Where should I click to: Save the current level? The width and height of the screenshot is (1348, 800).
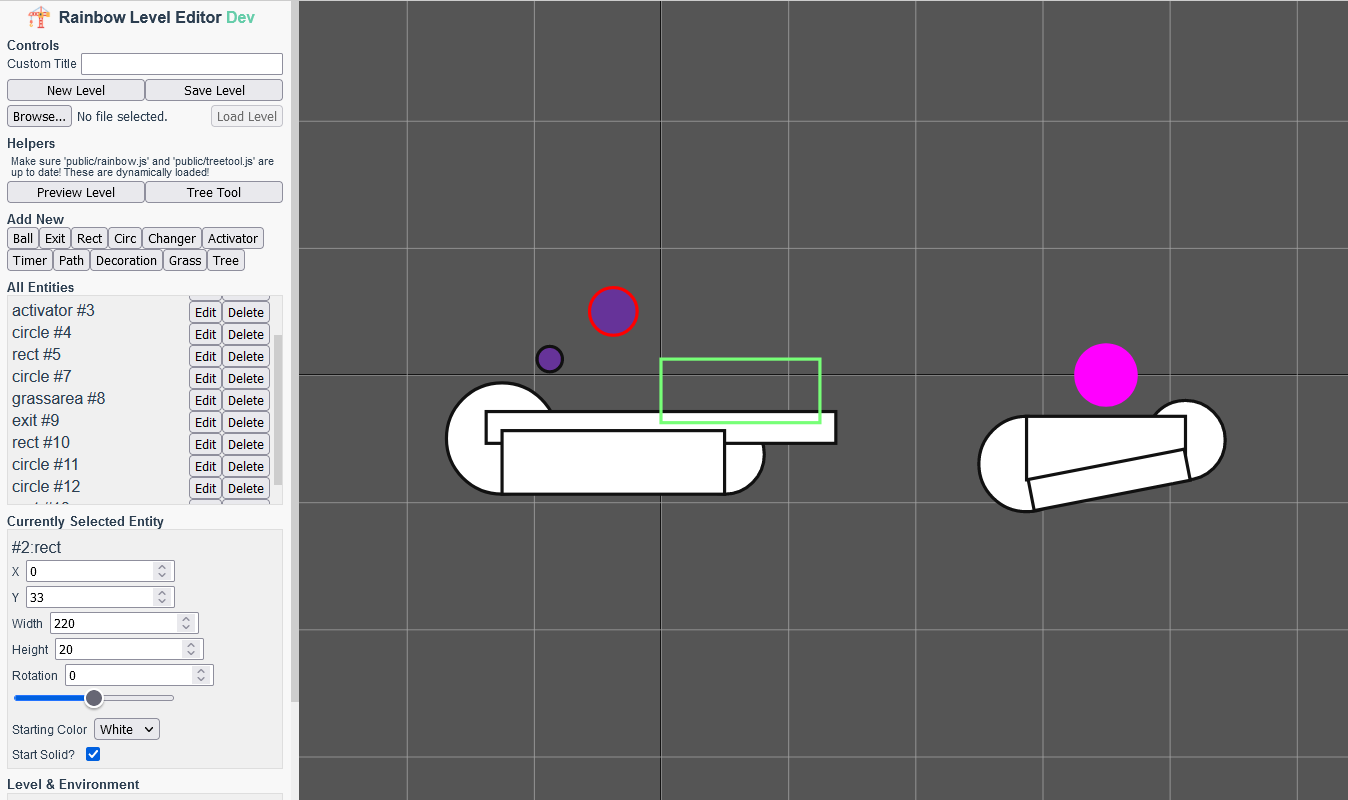click(x=213, y=90)
